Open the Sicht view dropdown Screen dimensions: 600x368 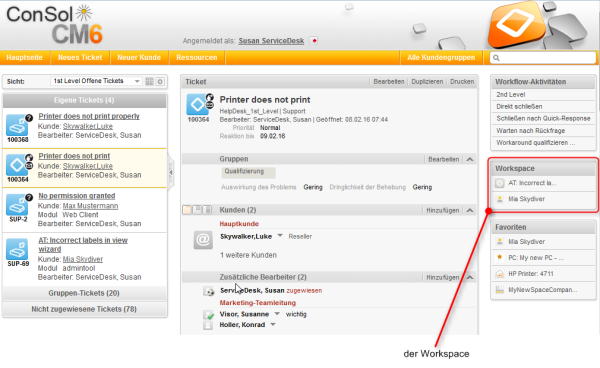pyautogui.click(x=96, y=81)
